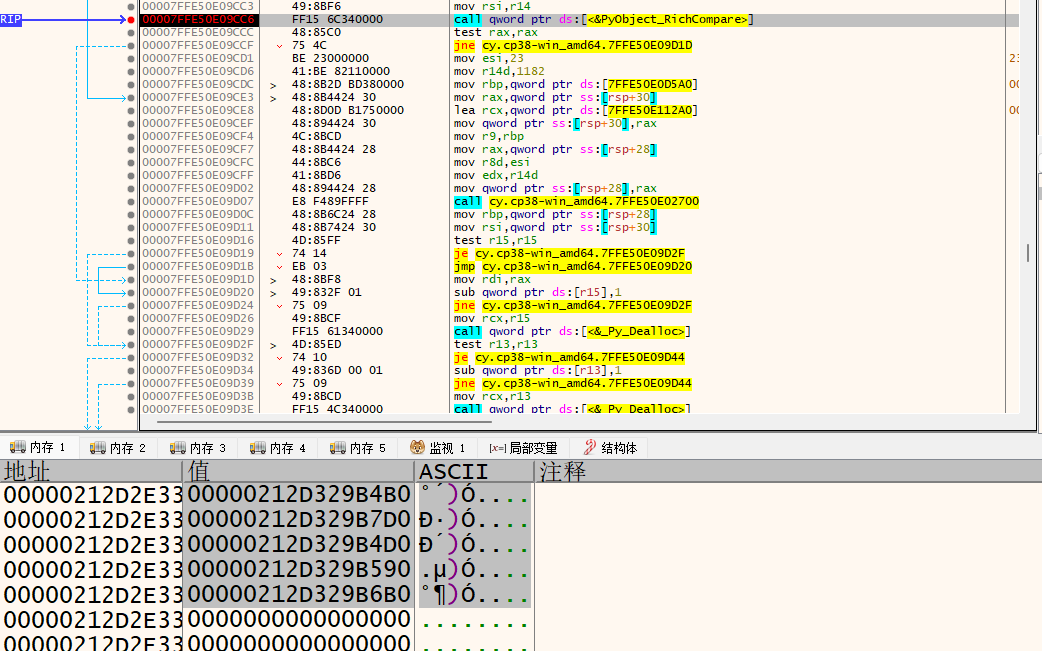Viewport: 1042px width, 651px height.
Task: Select je cy.cp38-win_amd64.7FFE50E09D2F instruction
Action: 570,254
